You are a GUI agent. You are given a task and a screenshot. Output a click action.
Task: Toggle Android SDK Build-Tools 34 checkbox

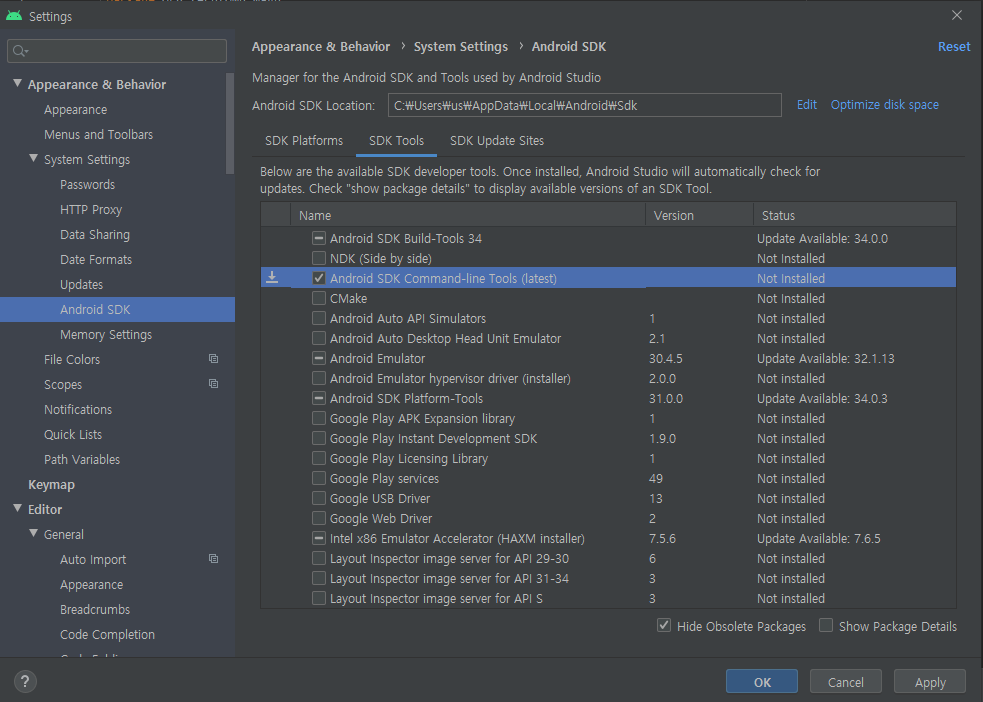pos(319,238)
